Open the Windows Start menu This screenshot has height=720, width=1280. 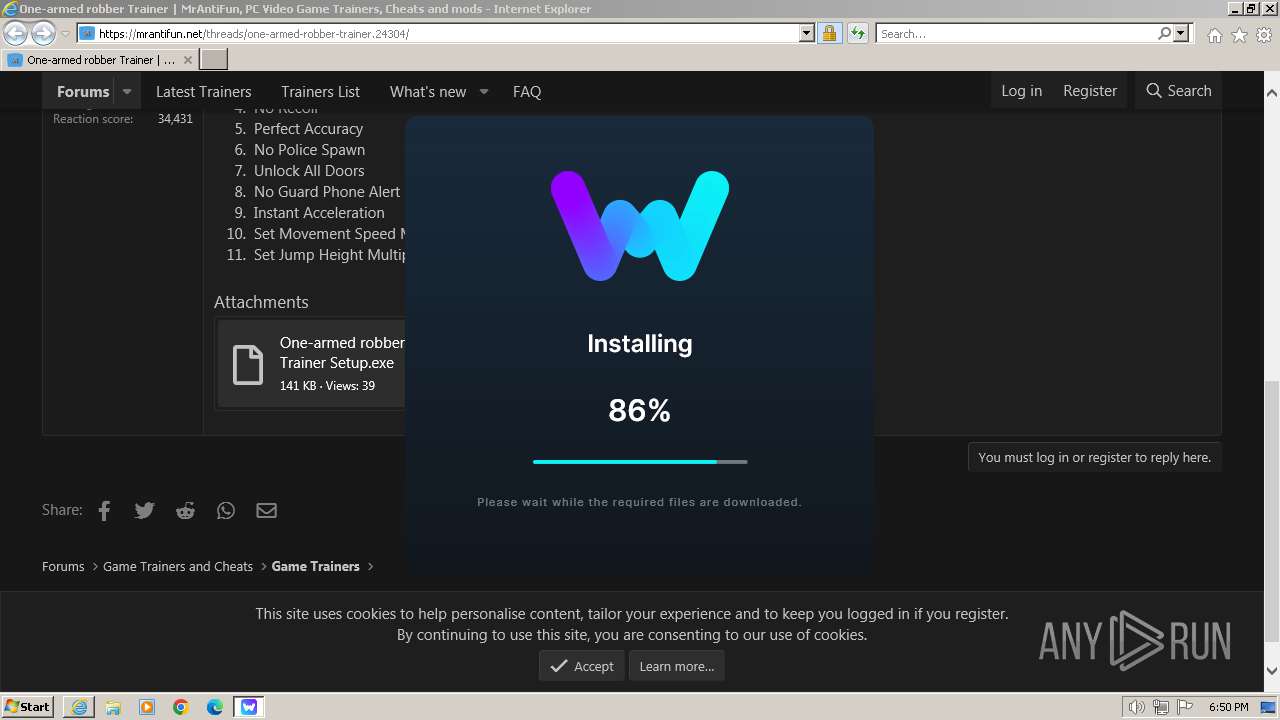[x=28, y=706]
